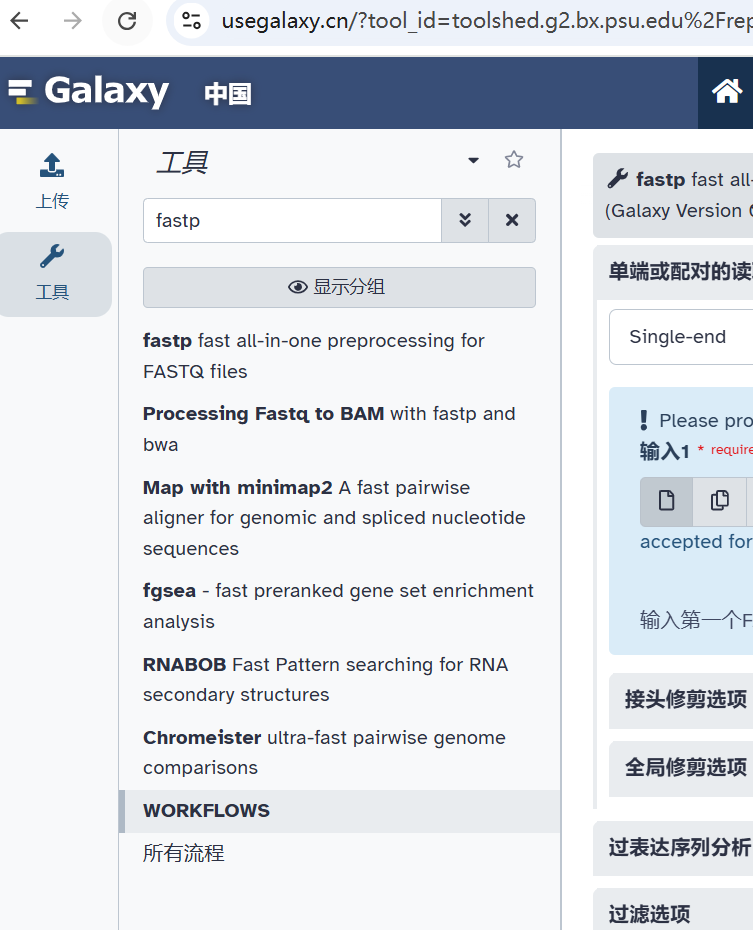Expand the 全局修剪选项 section
Viewport: 753px width, 930px height.
681,768
